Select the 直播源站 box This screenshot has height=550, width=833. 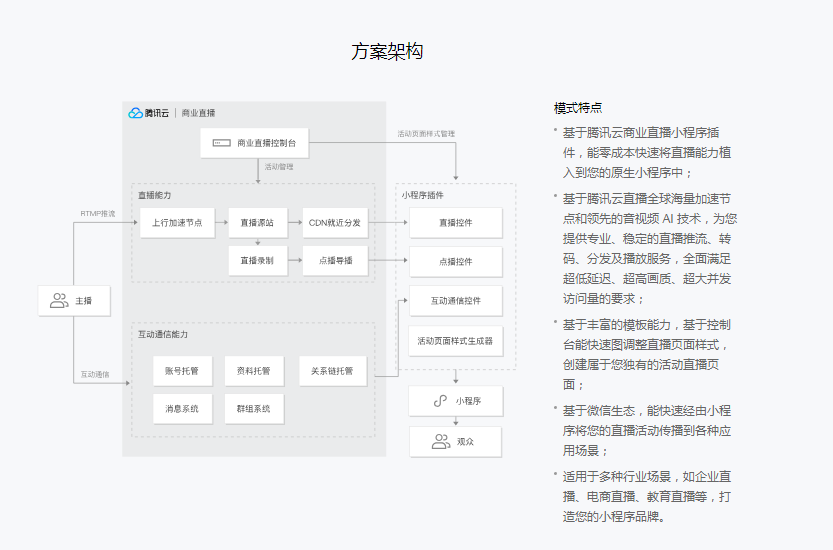[x=258, y=223]
